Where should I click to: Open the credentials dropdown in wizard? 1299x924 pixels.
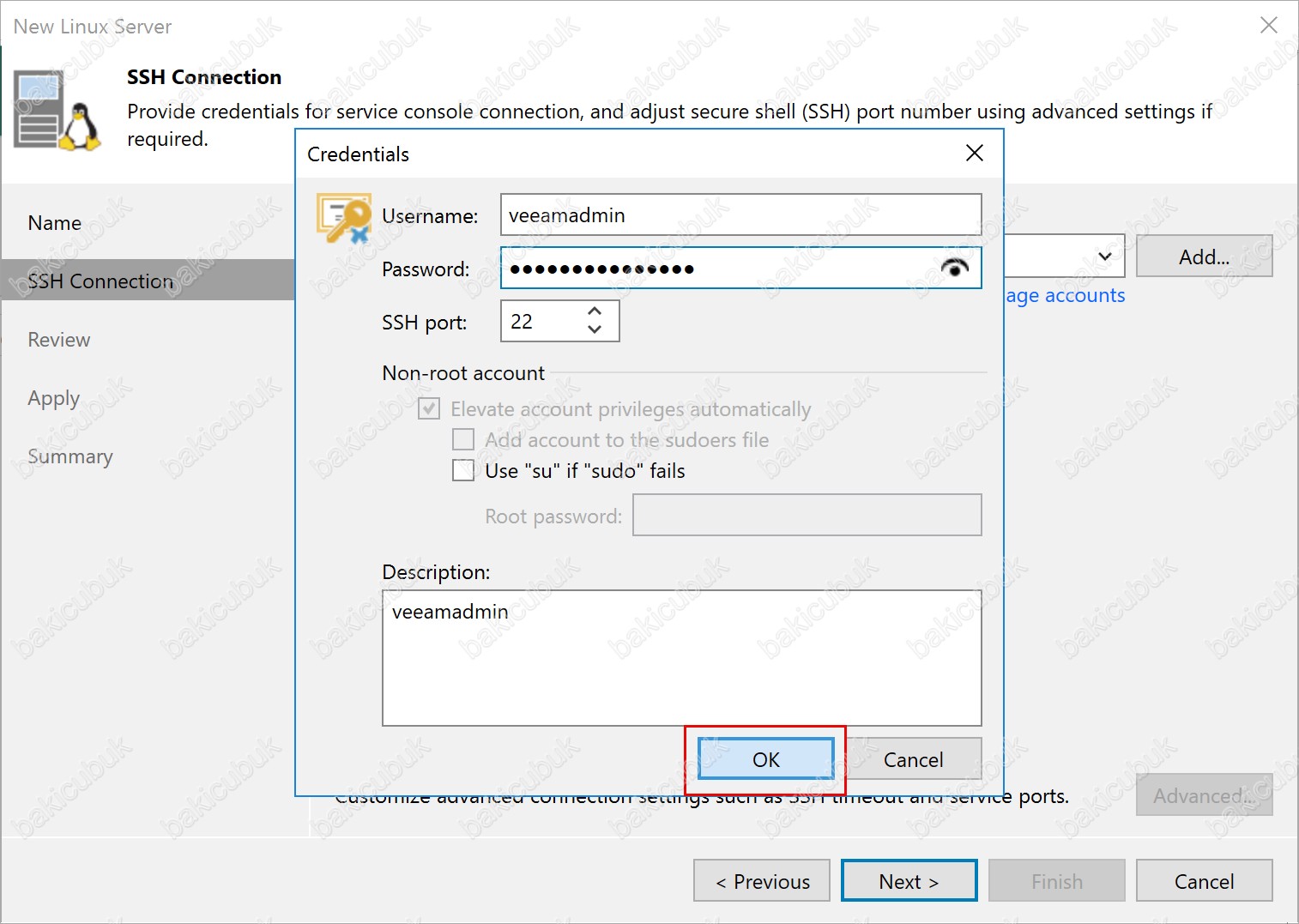tap(1104, 257)
